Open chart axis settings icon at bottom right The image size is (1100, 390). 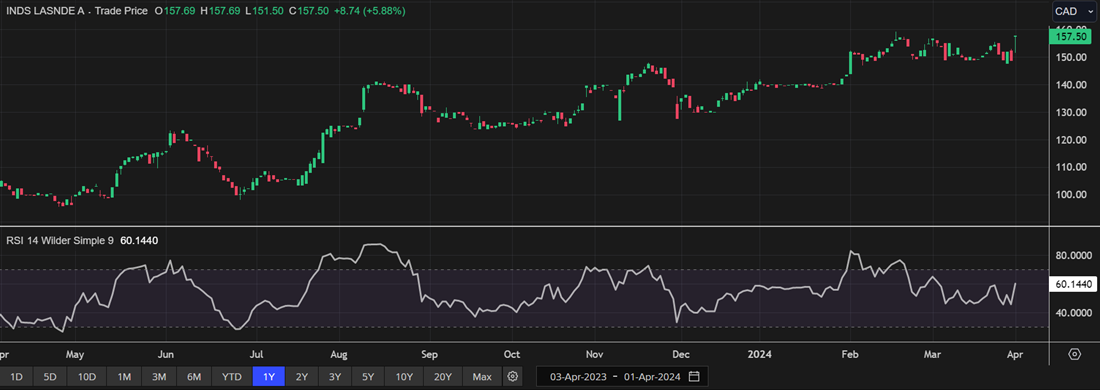pos(1074,353)
